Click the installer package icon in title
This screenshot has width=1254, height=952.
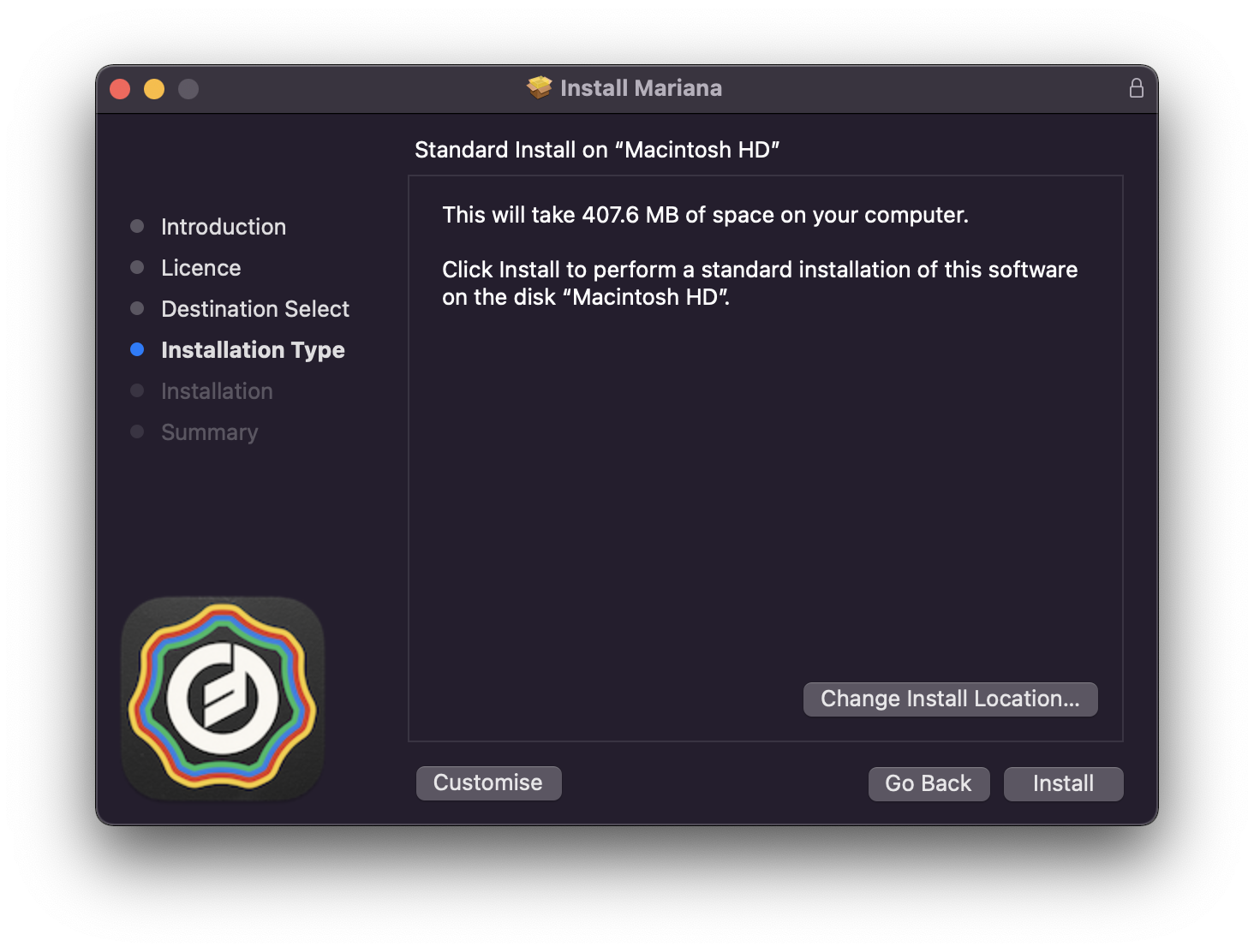[540, 87]
